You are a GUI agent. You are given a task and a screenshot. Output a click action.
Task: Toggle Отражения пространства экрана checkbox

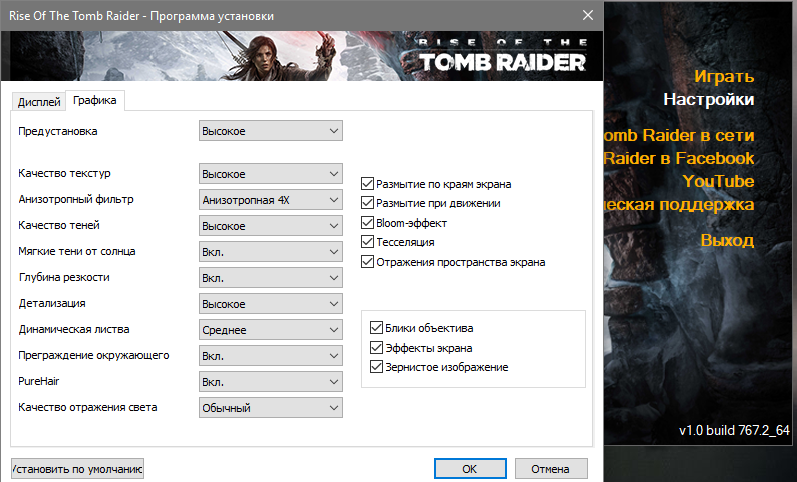pyautogui.click(x=367, y=262)
